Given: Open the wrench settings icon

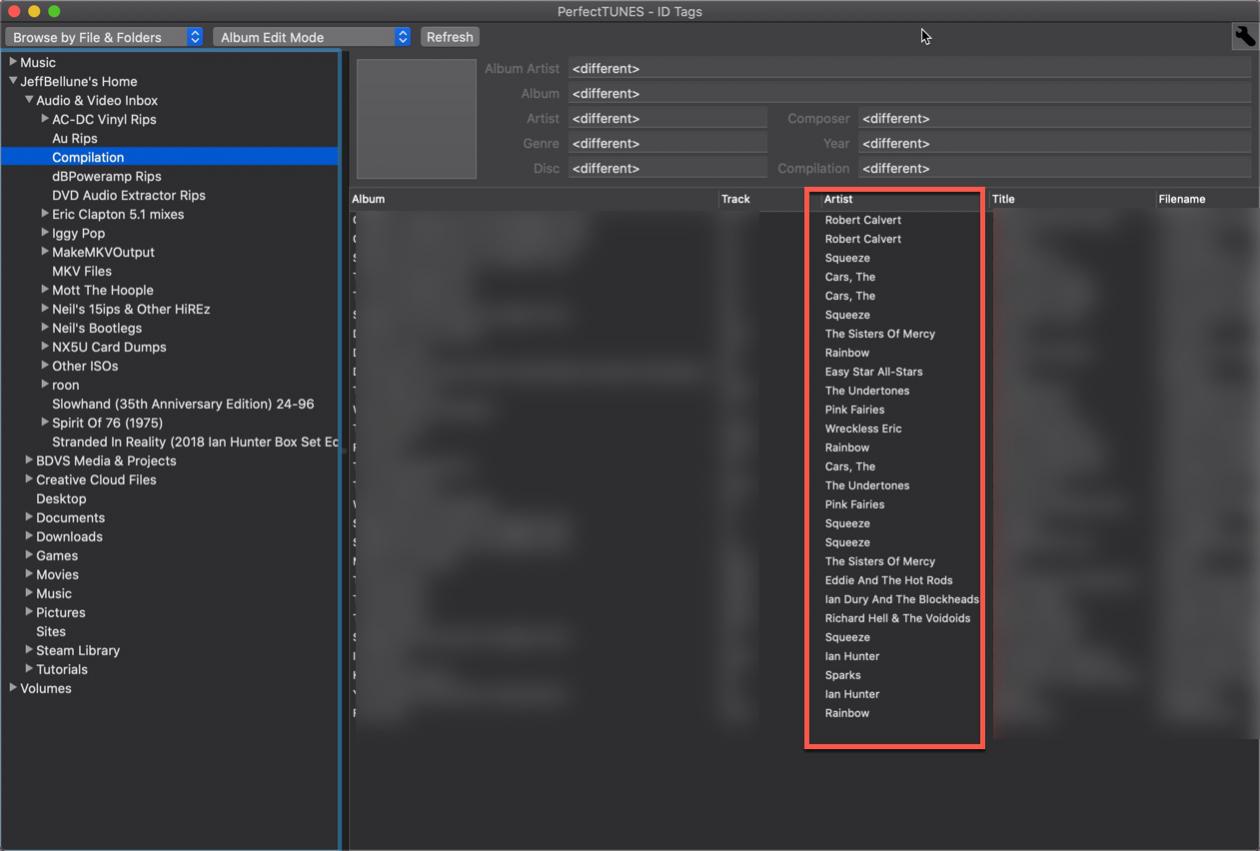Looking at the screenshot, I should click(1244, 37).
